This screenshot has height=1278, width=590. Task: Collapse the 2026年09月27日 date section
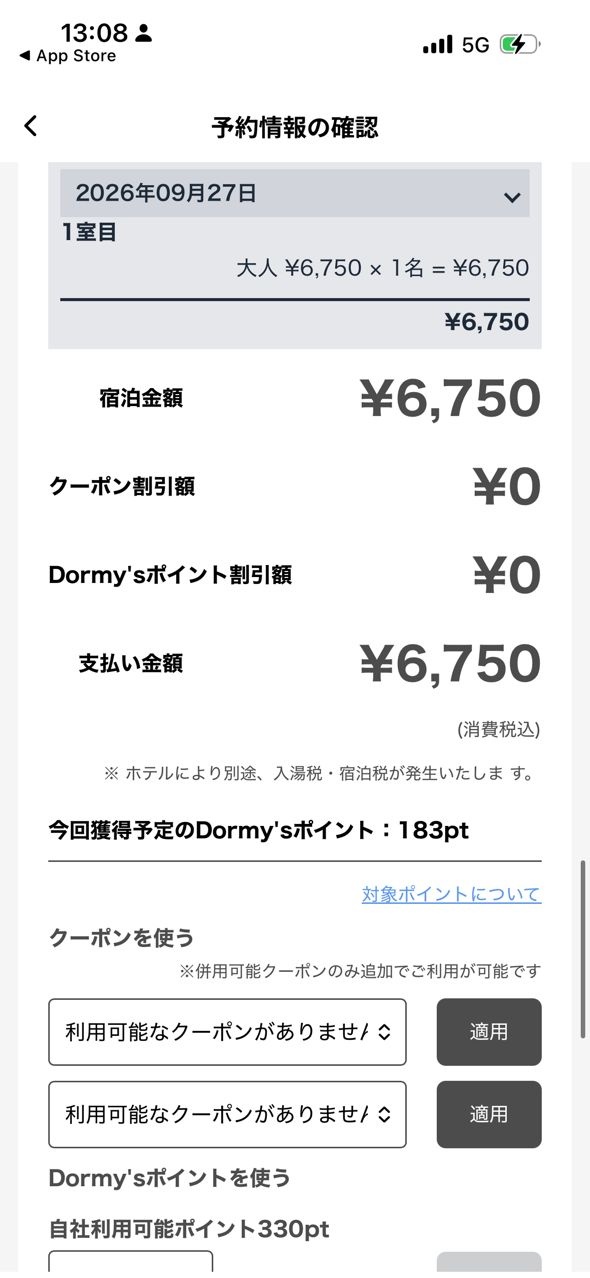[x=295, y=193]
